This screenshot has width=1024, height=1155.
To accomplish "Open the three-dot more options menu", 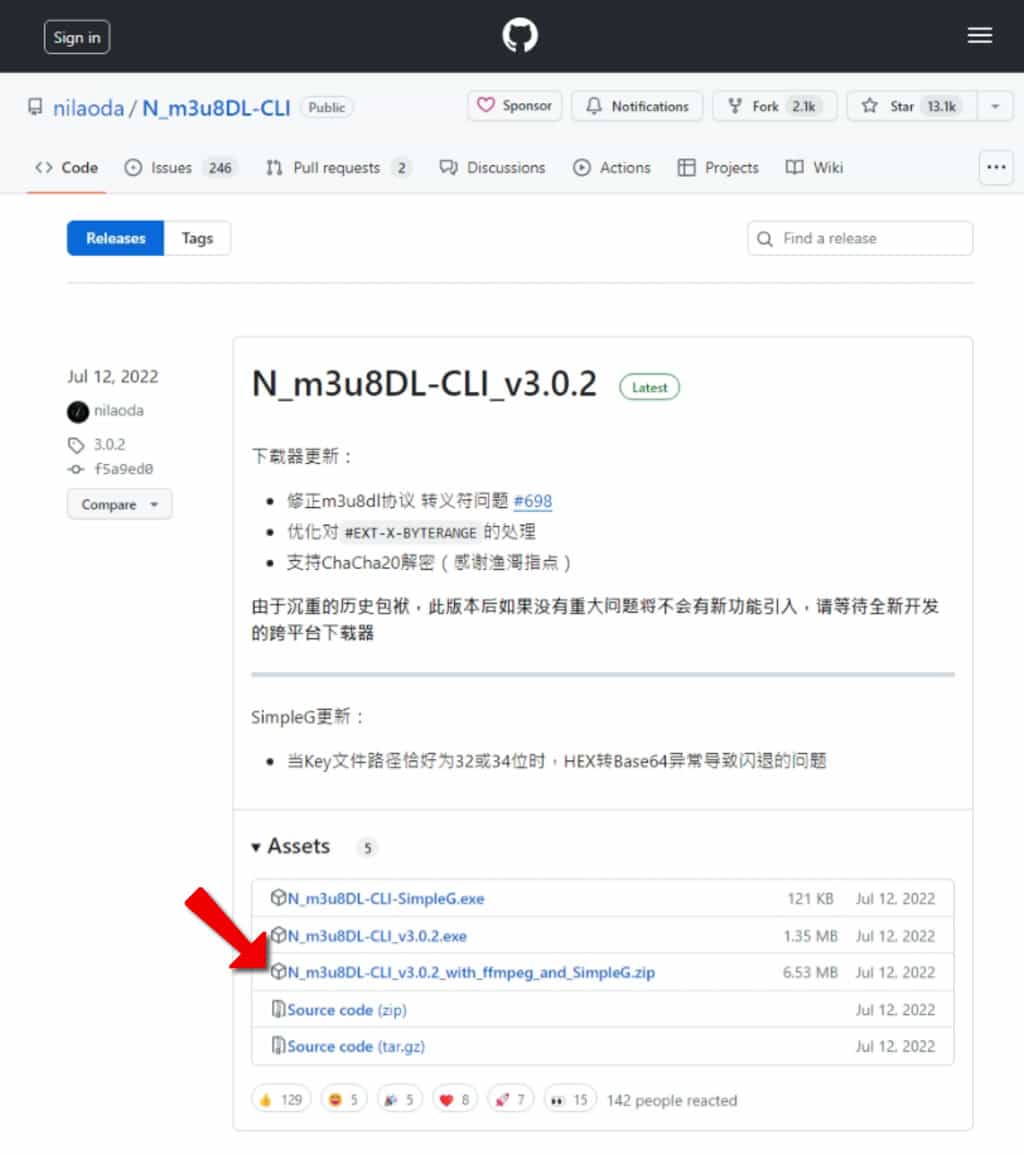I will pyautogui.click(x=996, y=168).
